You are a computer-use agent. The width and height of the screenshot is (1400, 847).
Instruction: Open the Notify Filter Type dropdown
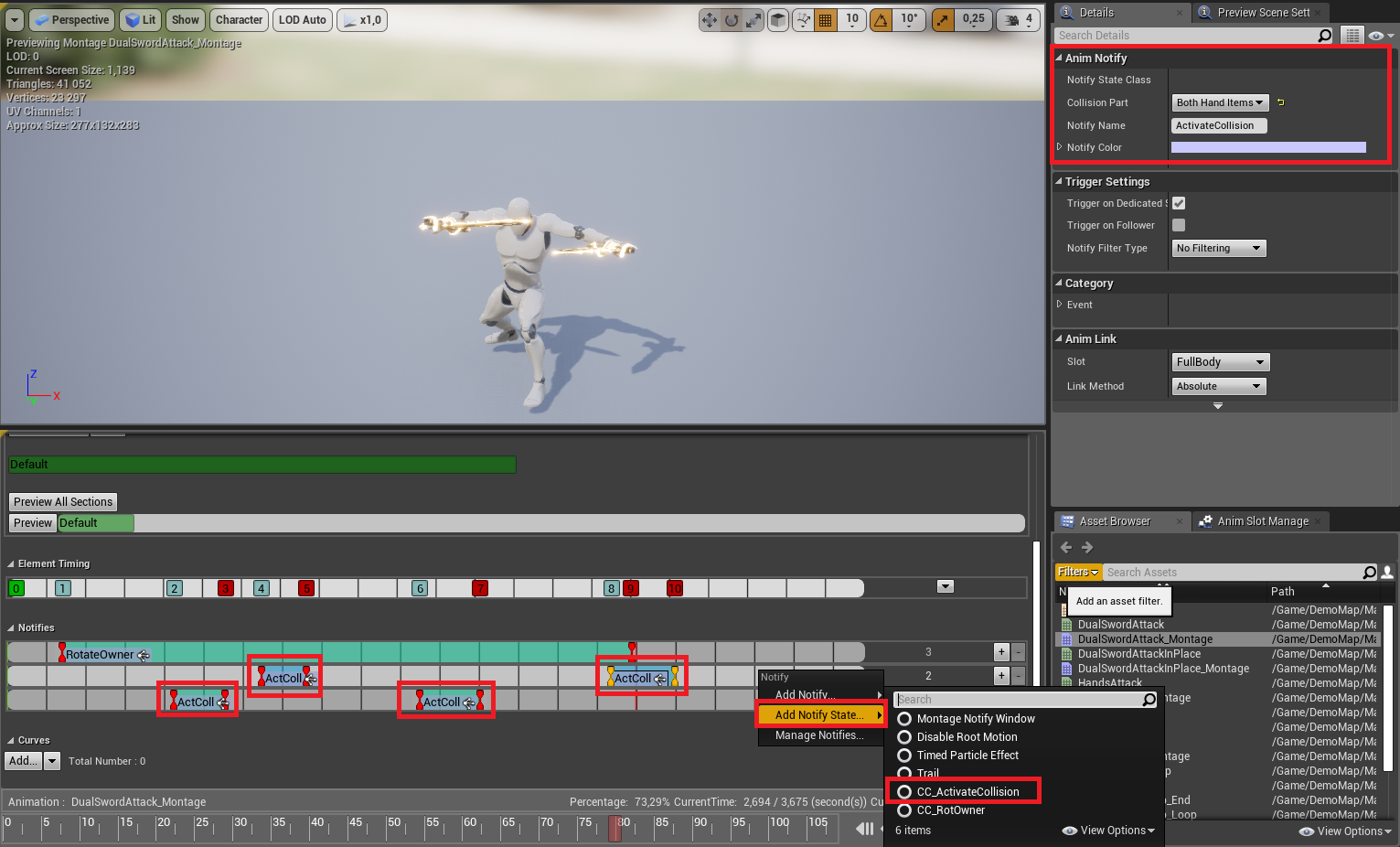pyautogui.click(x=1218, y=249)
